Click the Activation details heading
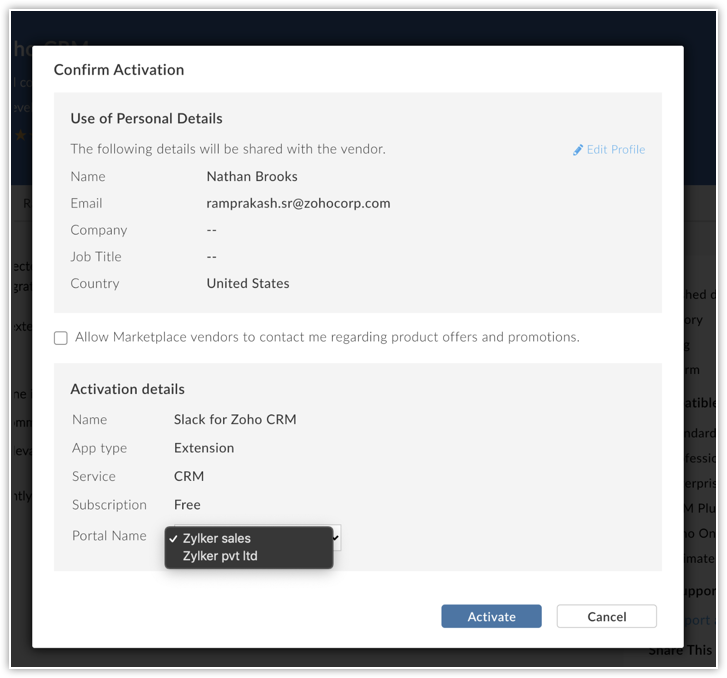The image size is (727, 678). pyautogui.click(x=127, y=389)
